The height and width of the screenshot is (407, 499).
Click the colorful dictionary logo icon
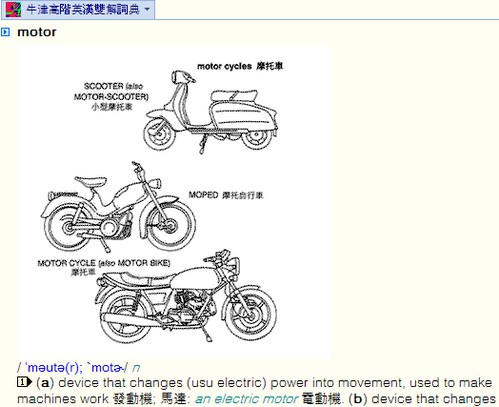(14, 10)
